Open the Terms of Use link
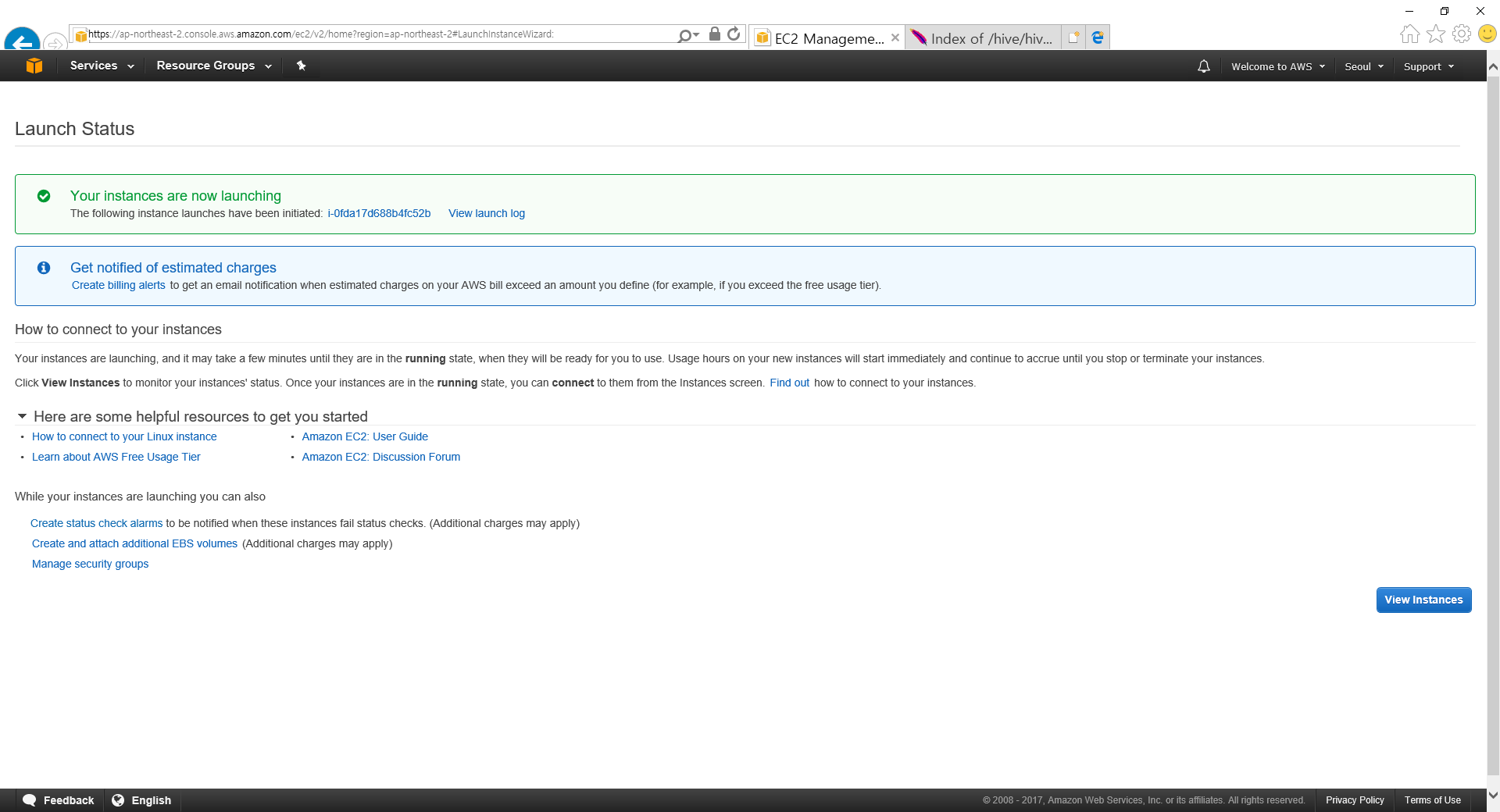Screen dimensions: 1500x812 coord(1432,800)
